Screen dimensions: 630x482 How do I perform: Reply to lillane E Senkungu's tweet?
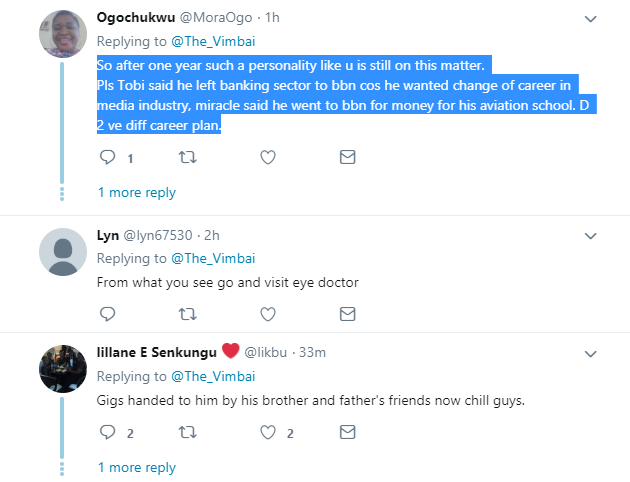pyautogui.click(x=109, y=433)
